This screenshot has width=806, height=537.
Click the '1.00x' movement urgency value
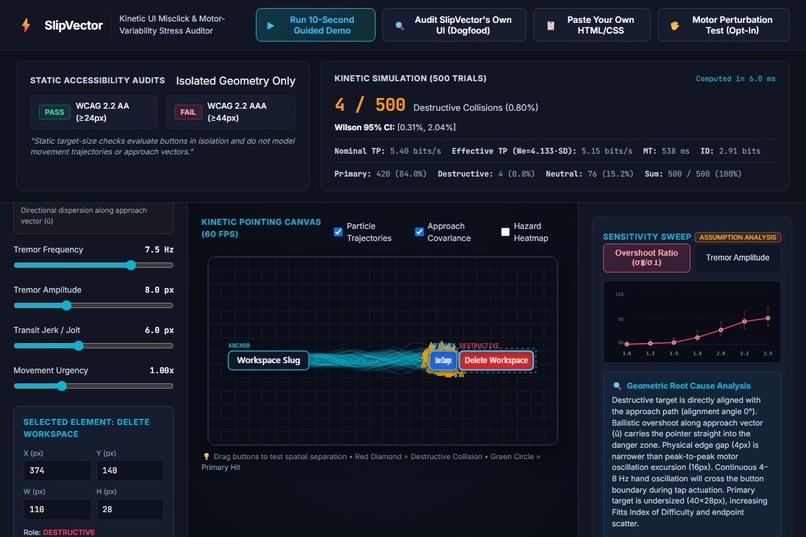[161, 371]
